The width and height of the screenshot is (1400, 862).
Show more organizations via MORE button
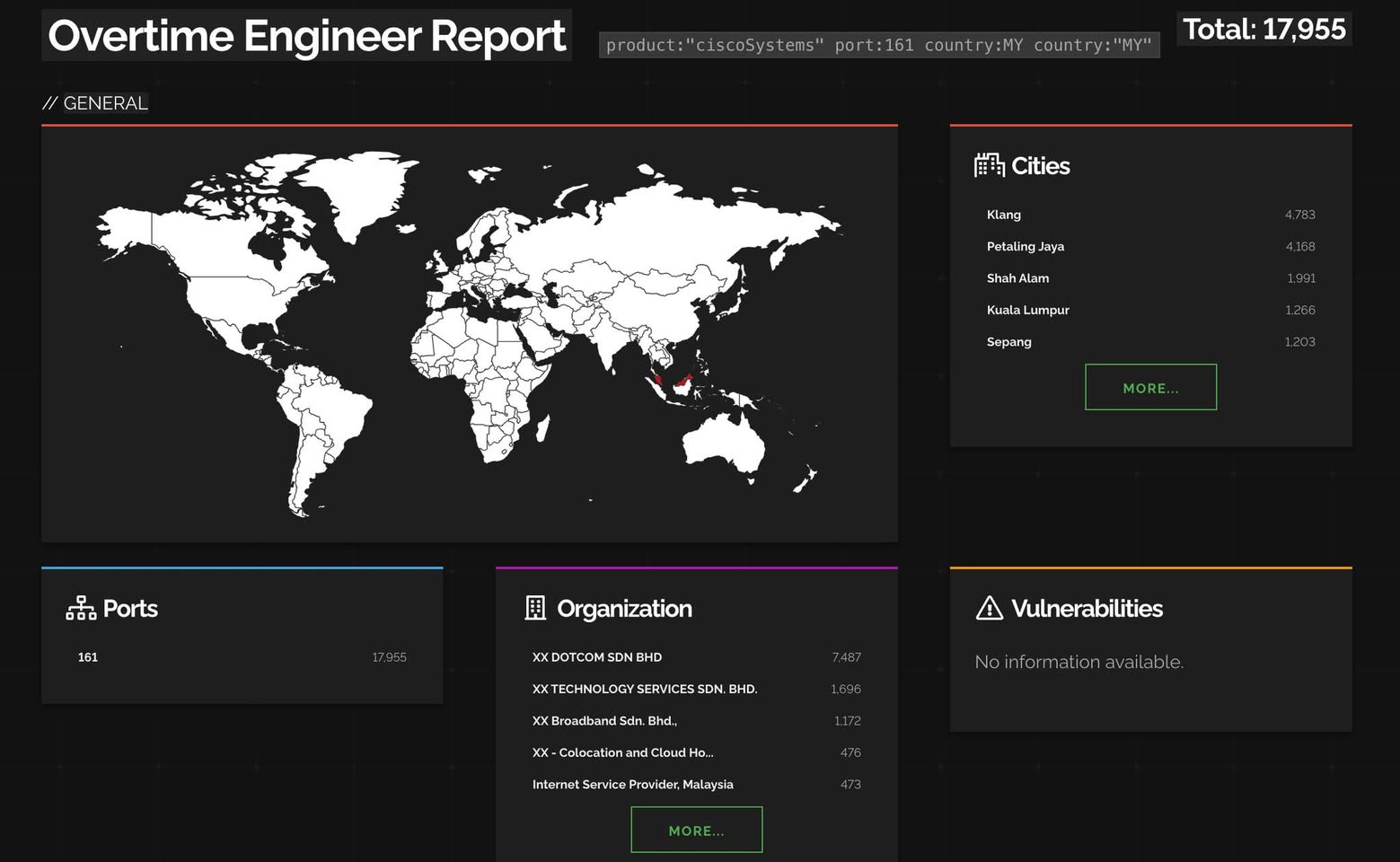click(696, 830)
